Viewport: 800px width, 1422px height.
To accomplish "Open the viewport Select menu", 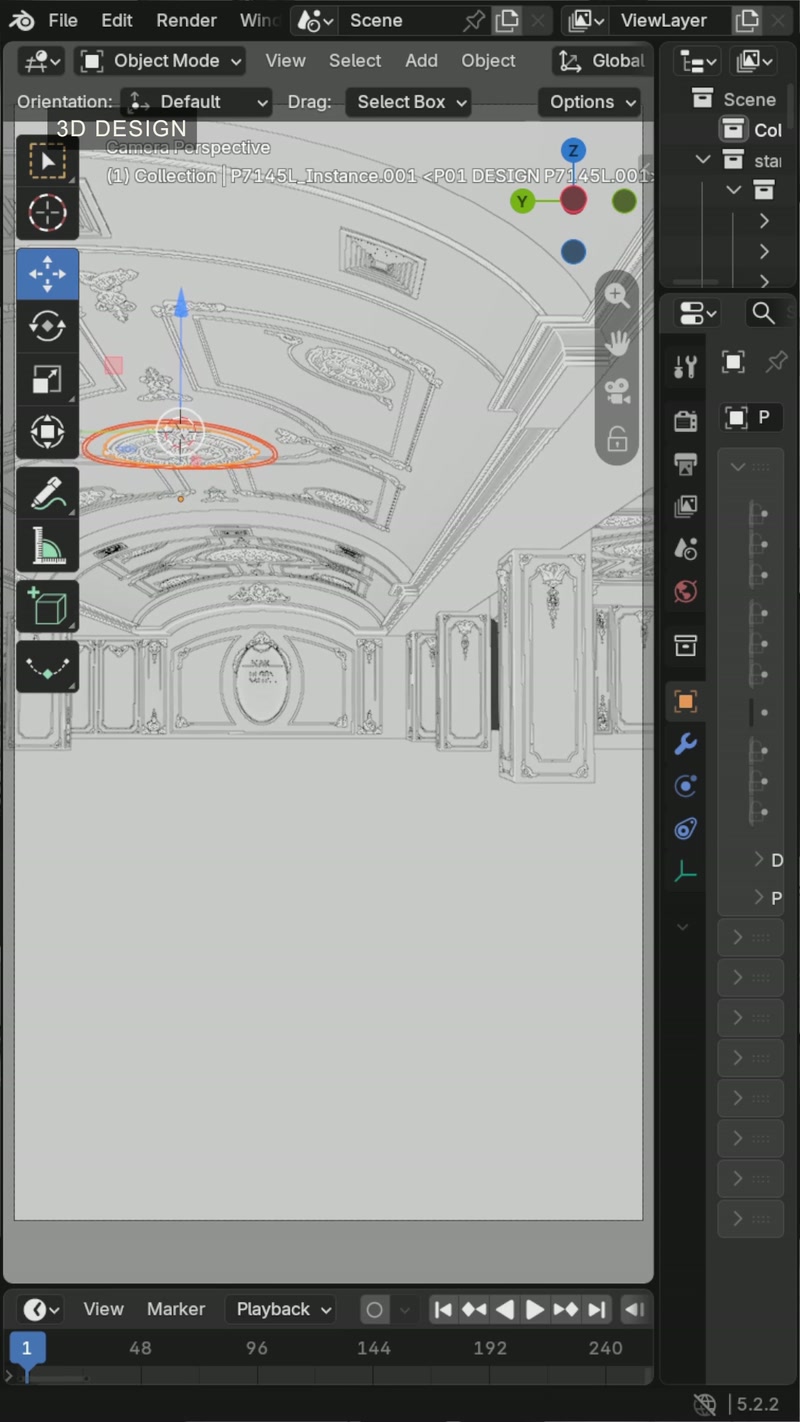I will coord(355,61).
